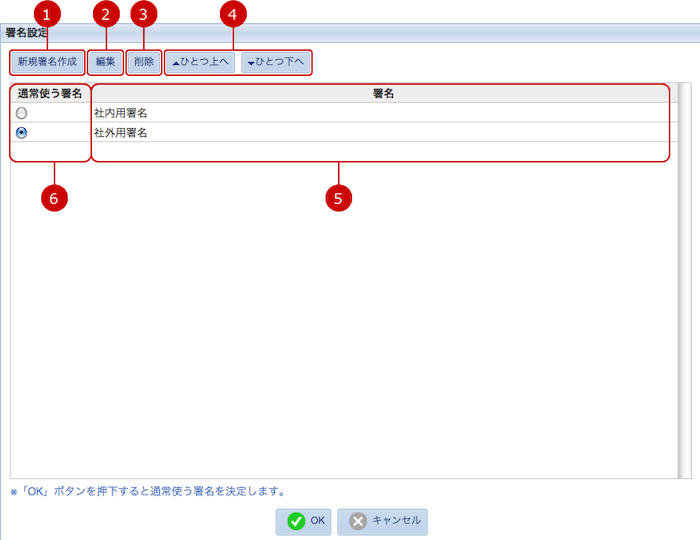This screenshot has height=540, width=700.
Task: Select the 社外用署名 row name
Action: [x=121, y=132]
